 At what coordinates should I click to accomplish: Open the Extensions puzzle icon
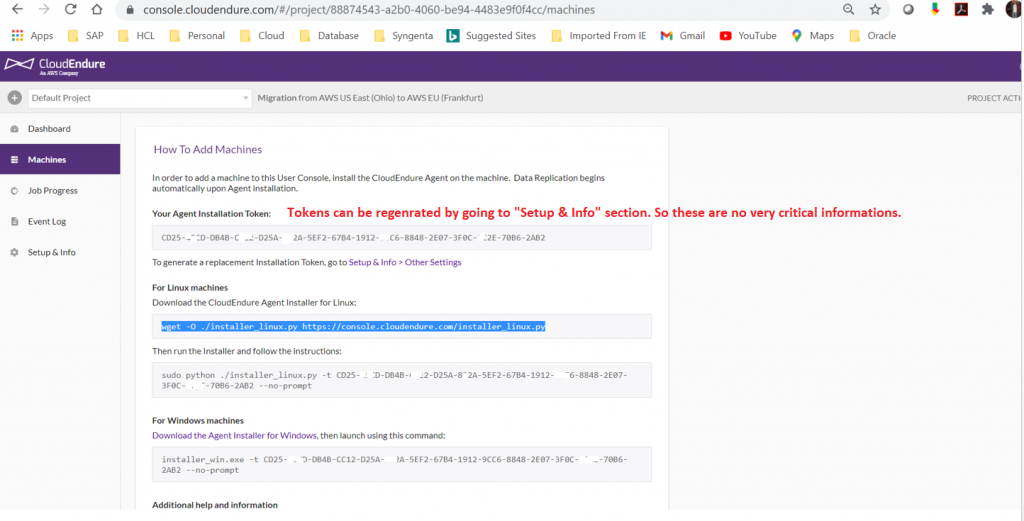(x=987, y=10)
